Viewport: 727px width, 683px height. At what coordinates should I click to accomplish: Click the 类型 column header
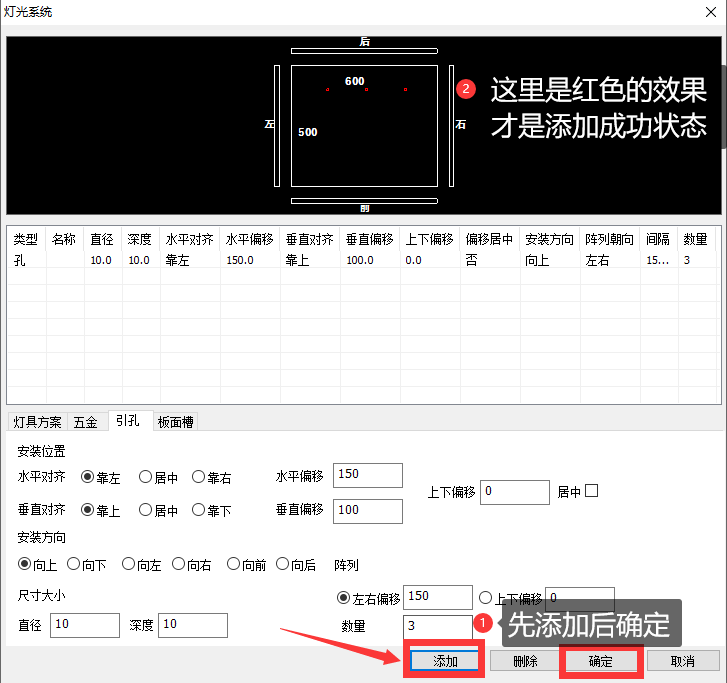[26, 239]
